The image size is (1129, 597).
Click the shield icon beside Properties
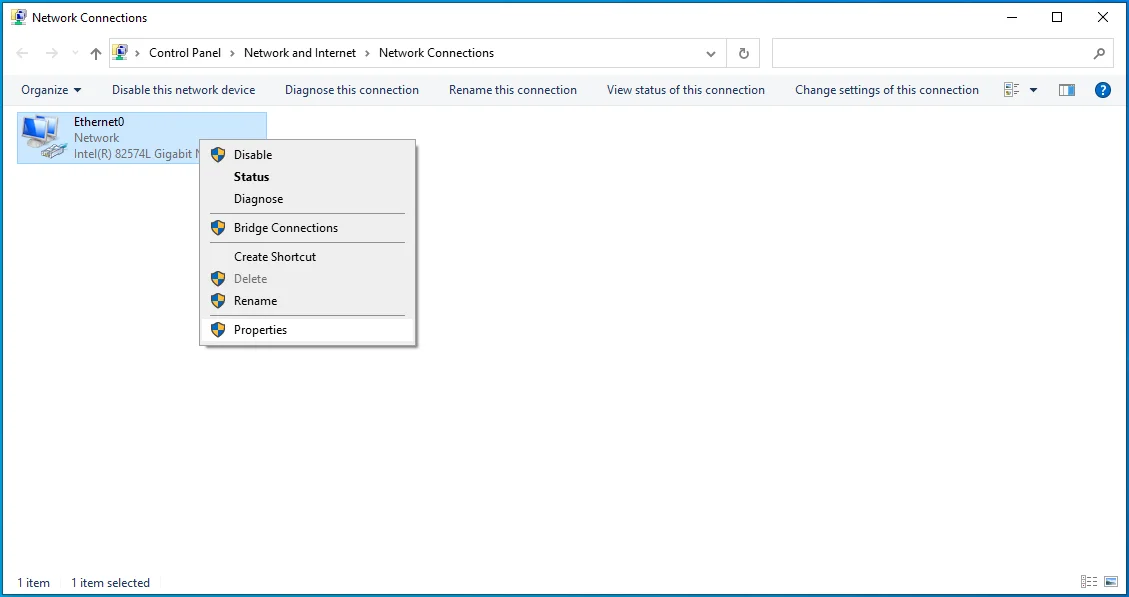point(218,330)
